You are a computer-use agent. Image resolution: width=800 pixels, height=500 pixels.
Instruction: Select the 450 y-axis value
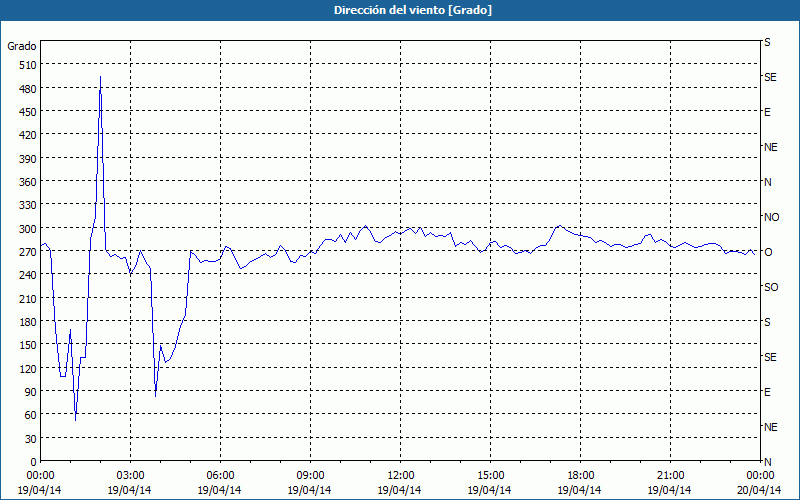pyautogui.click(x=28, y=112)
